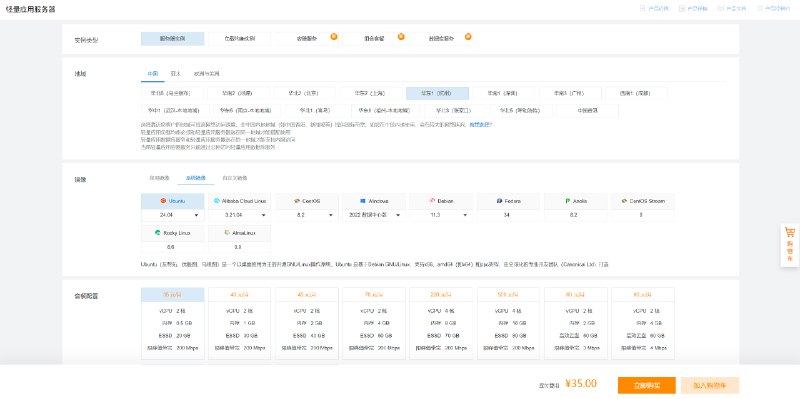Expand the CentOS 8.2 version dropdown

307,215
